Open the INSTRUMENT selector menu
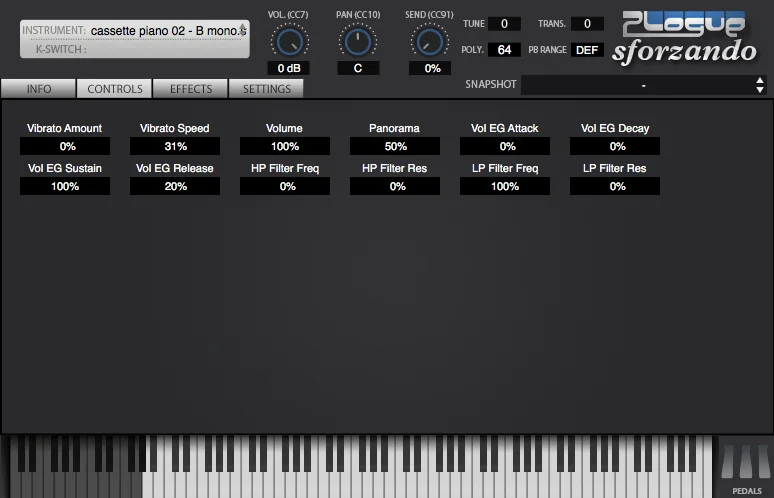Screen dimensions: 774x498 [x=168, y=31]
